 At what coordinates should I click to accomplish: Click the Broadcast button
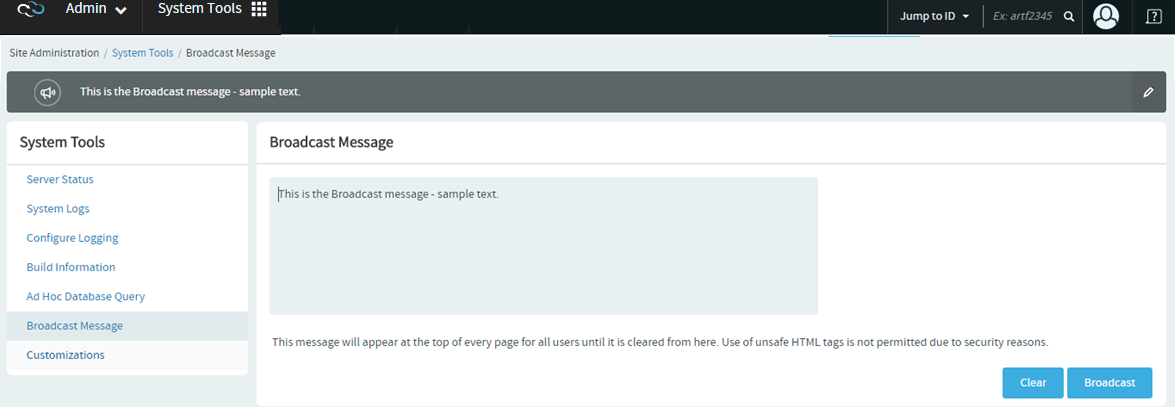pos(1110,382)
